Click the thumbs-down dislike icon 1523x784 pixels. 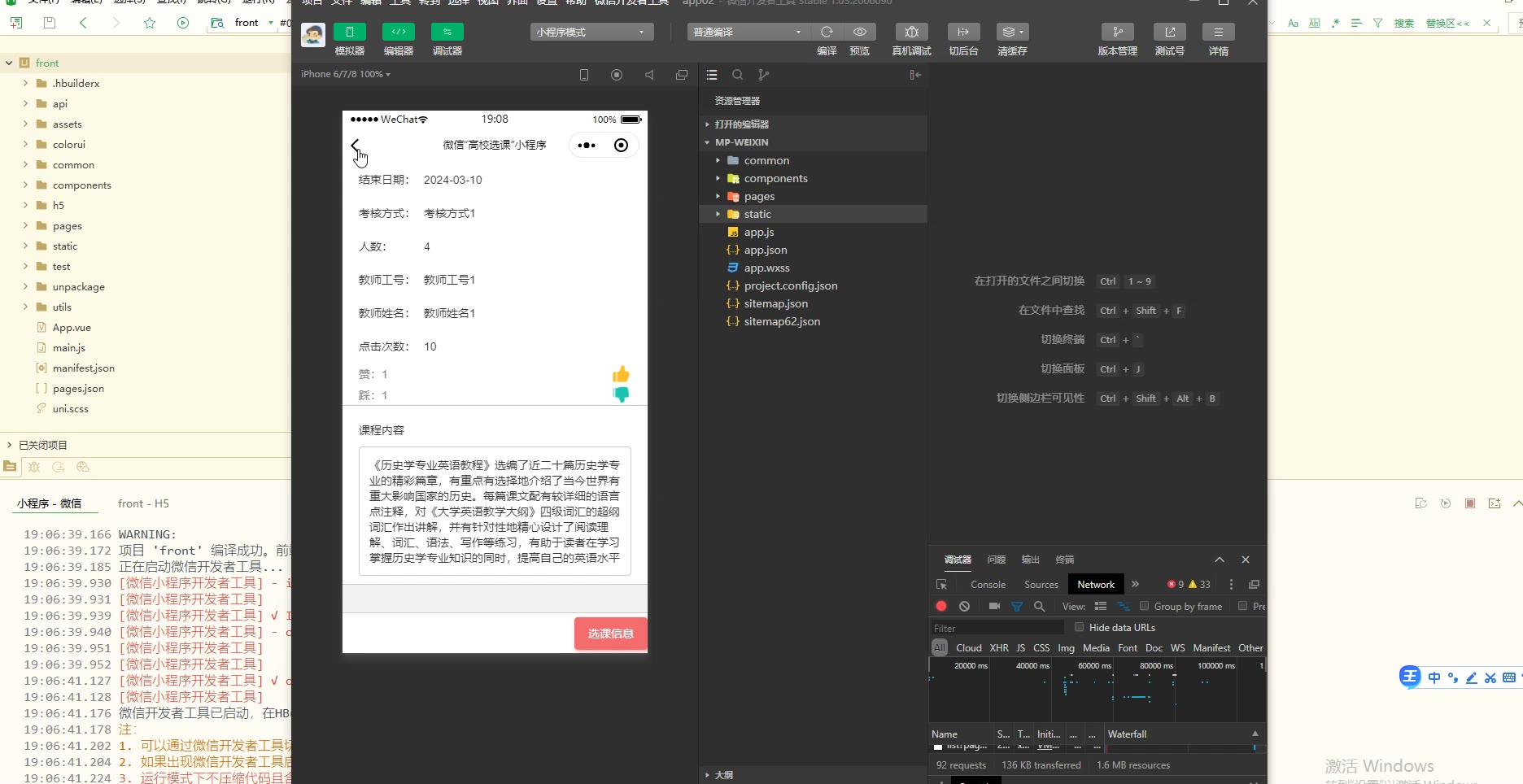click(x=621, y=394)
